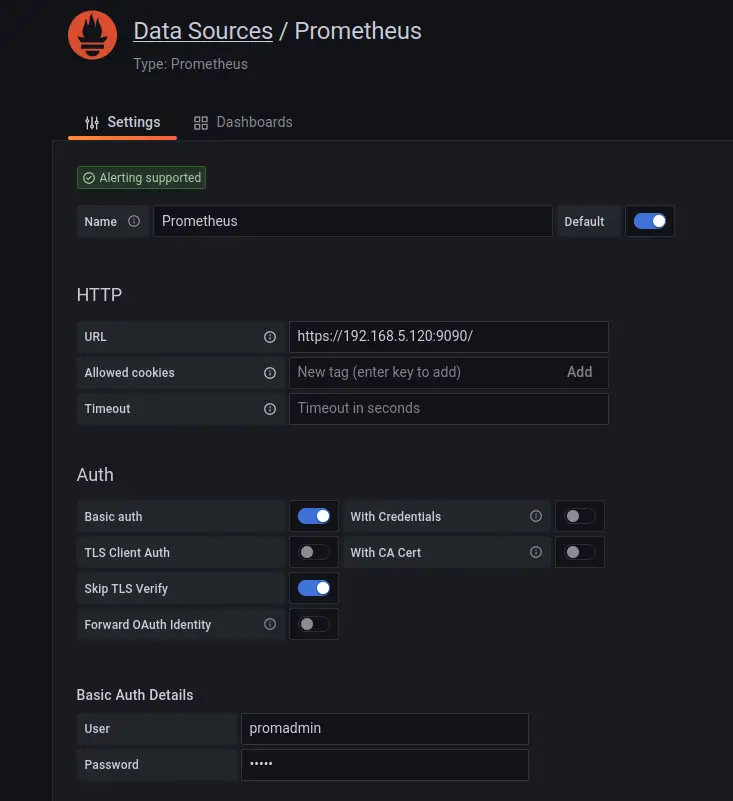Click the 'Default' label text

584,221
